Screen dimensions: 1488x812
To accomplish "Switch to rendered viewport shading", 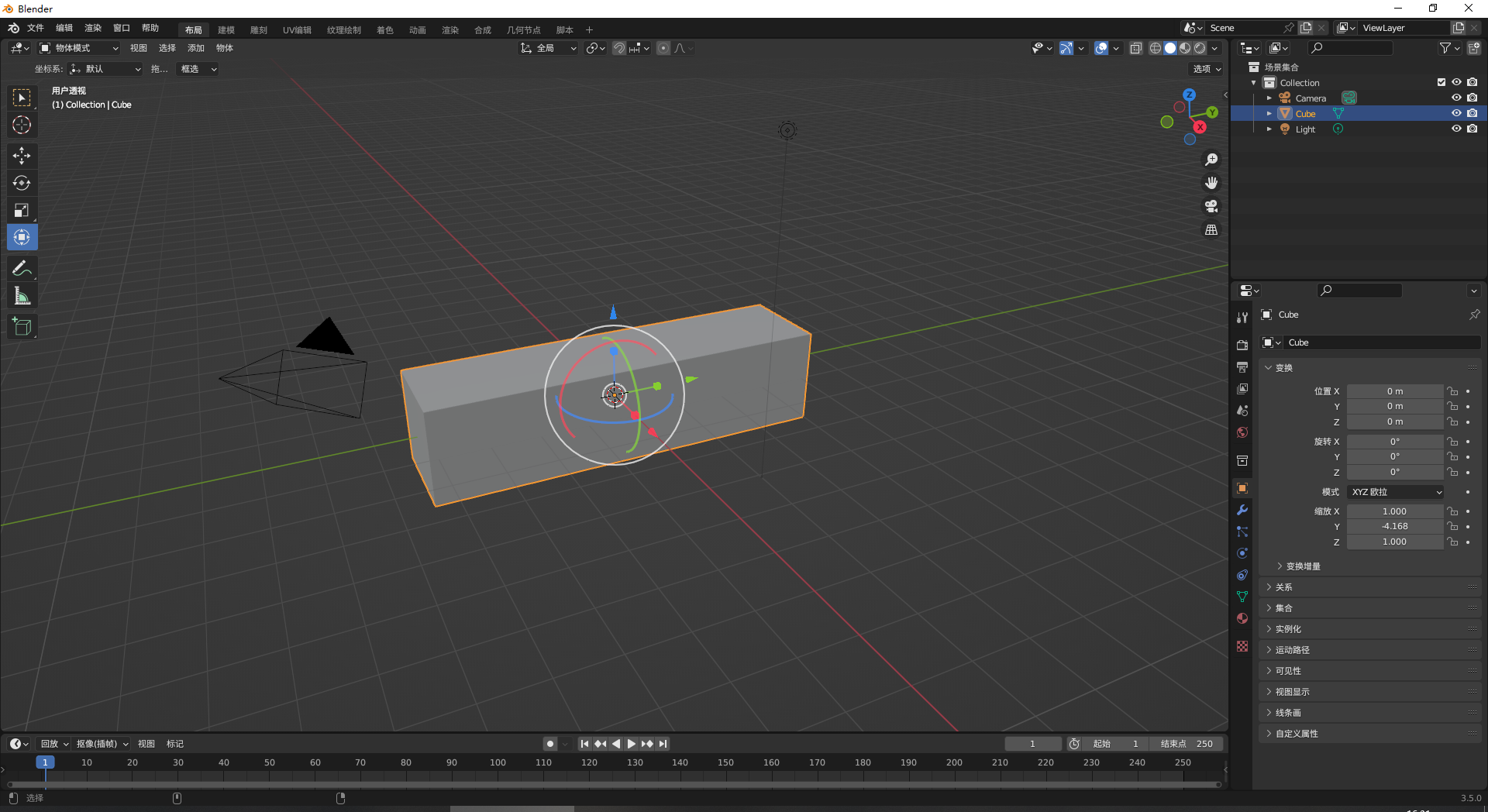I will click(1200, 48).
